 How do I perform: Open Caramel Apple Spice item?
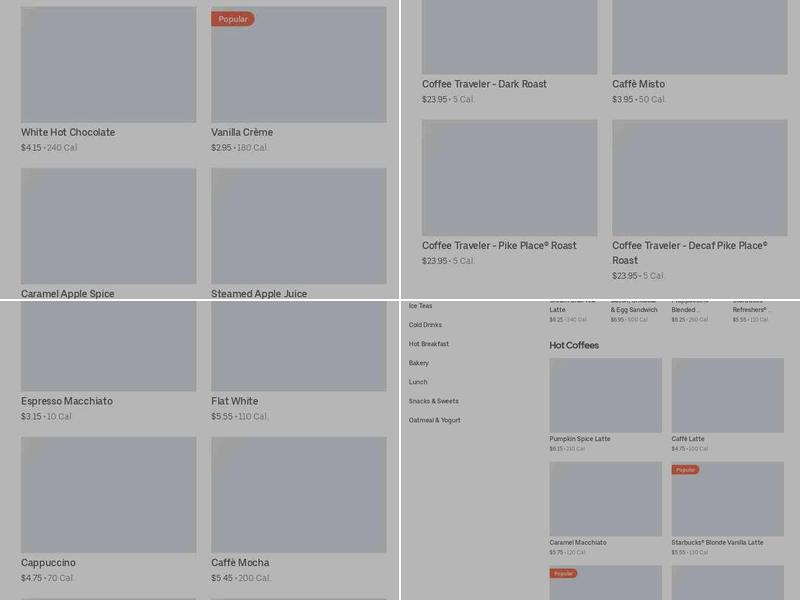tap(108, 226)
